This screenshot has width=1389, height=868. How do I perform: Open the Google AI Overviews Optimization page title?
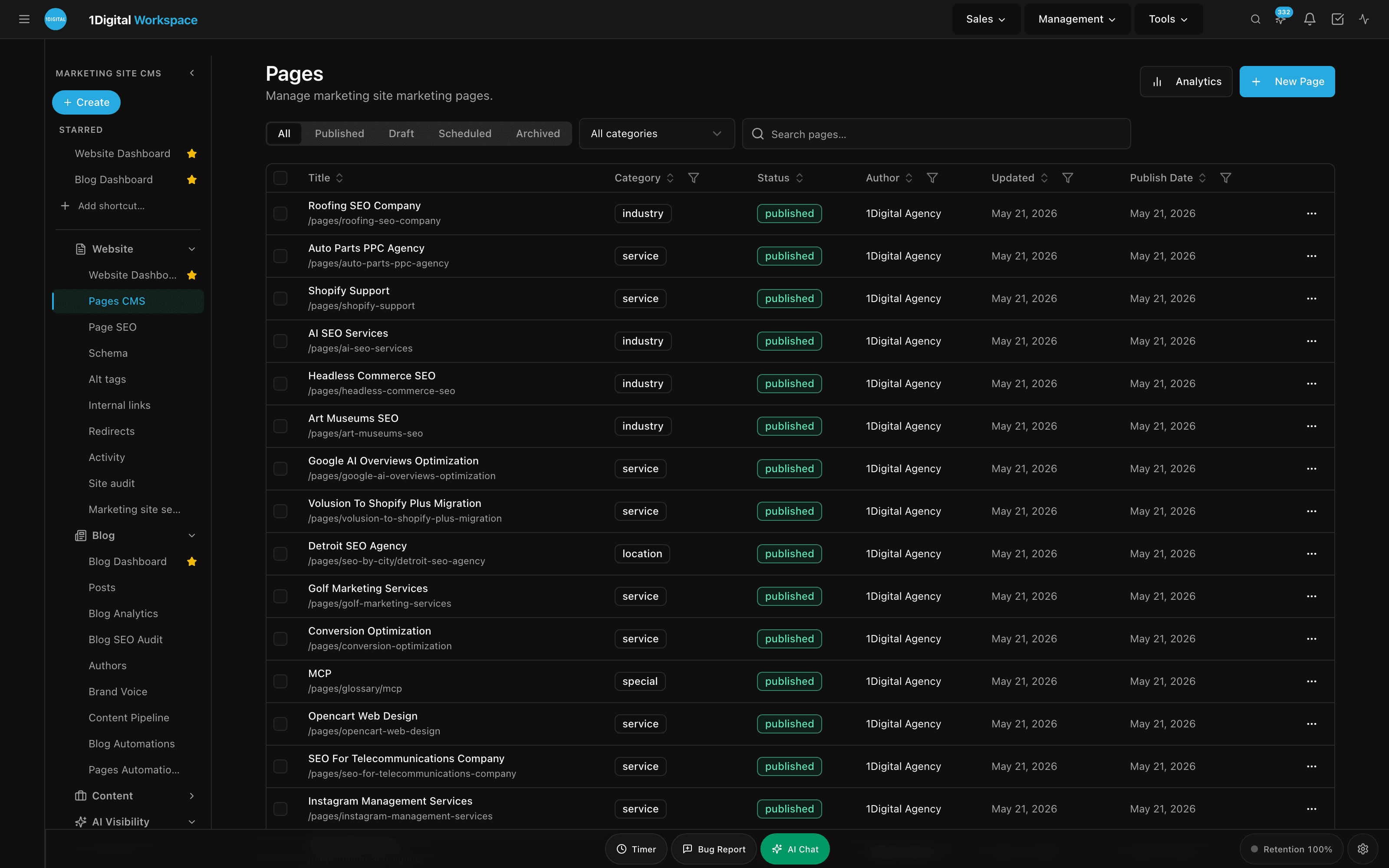[x=393, y=461]
